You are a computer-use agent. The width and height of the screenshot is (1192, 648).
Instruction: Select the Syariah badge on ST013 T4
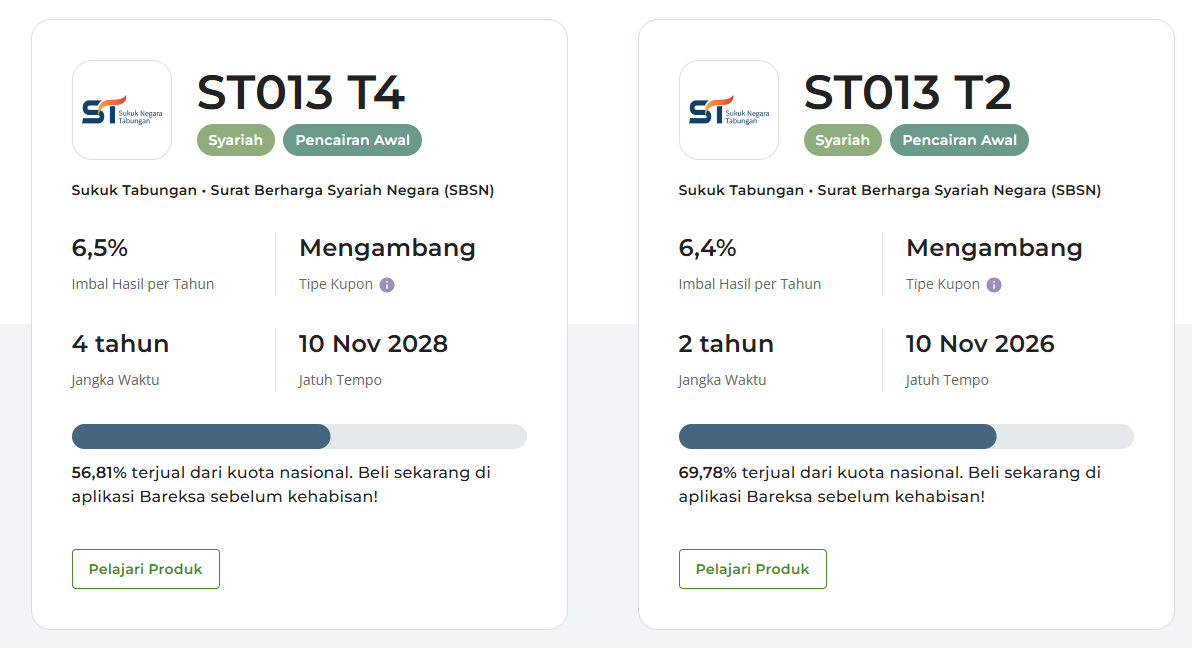236,140
